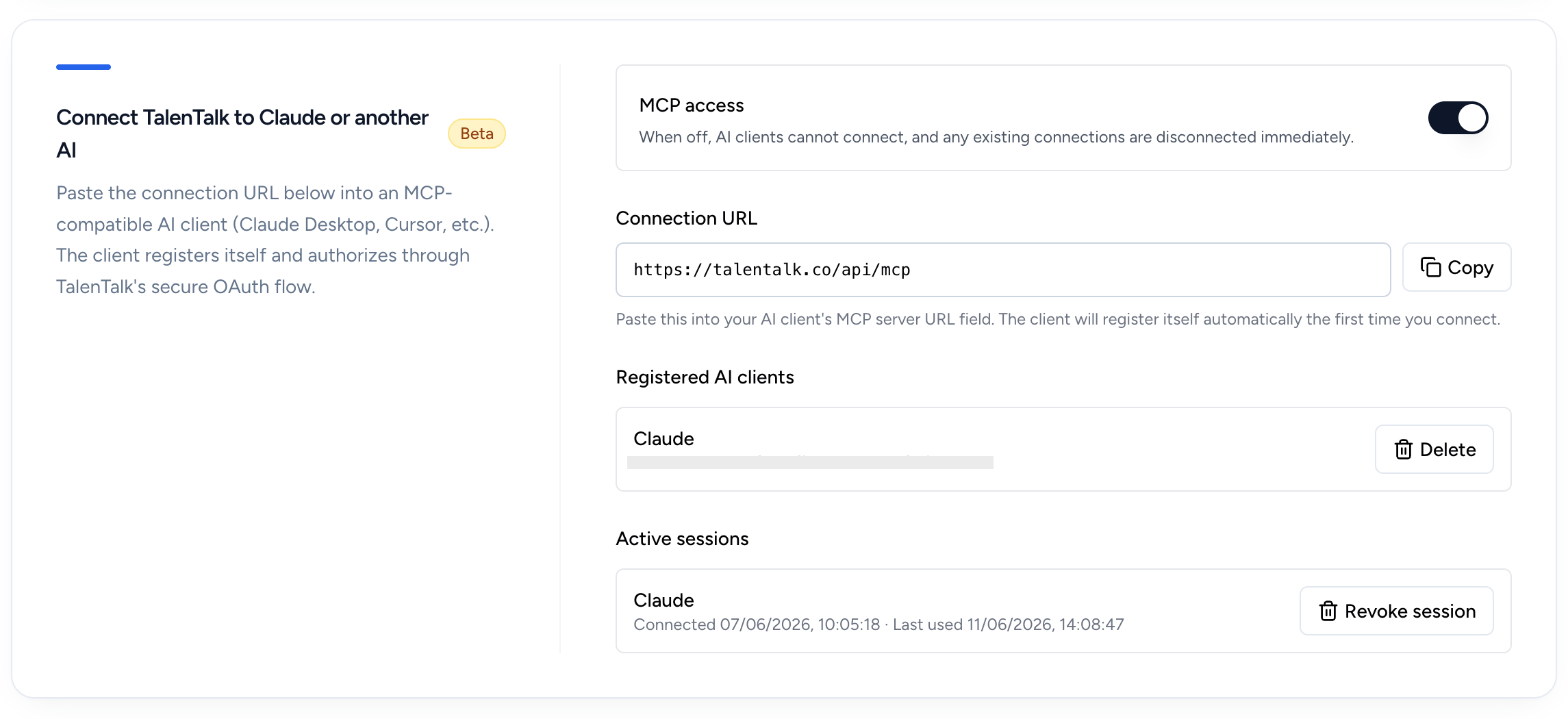Click 'Claude' name under Active sessions
1568x719 pixels.
pos(663,601)
